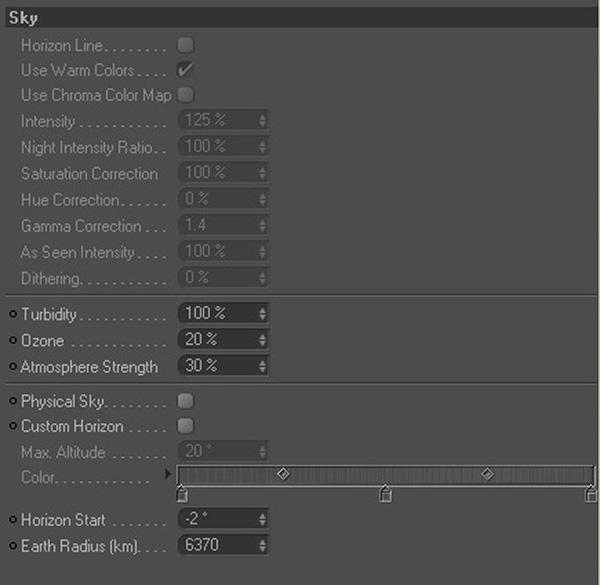Expand the Color gradient disclosure triangle
The height and width of the screenshot is (585, 600).
[x=168, y=473]
